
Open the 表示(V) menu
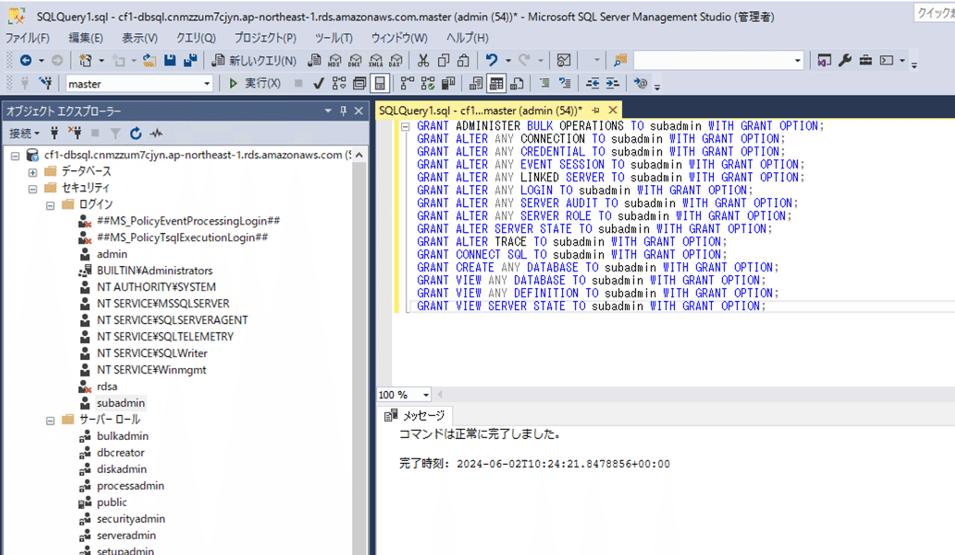click(x=139, y=38)
